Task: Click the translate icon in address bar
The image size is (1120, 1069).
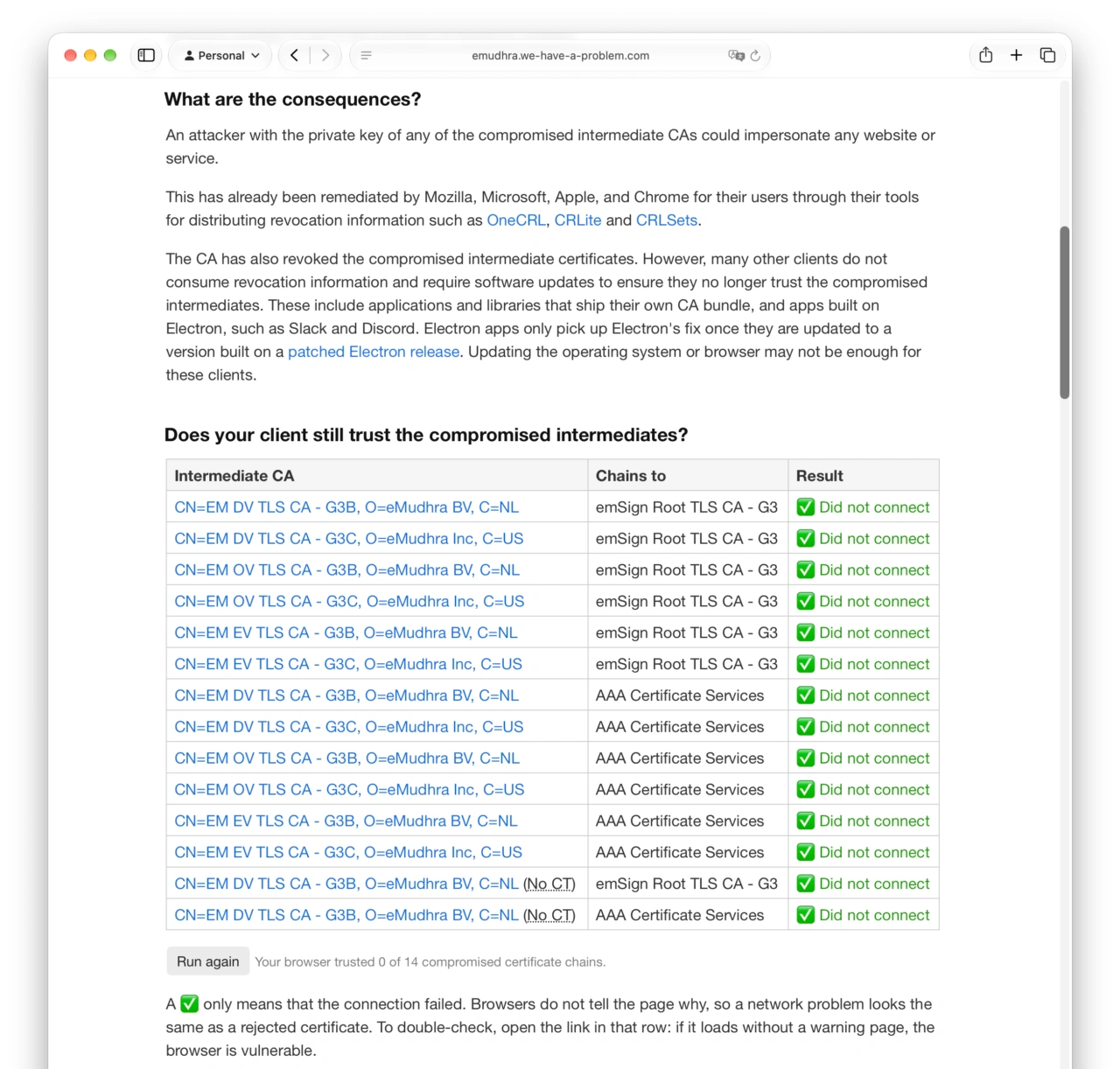Action: [736, 55]
